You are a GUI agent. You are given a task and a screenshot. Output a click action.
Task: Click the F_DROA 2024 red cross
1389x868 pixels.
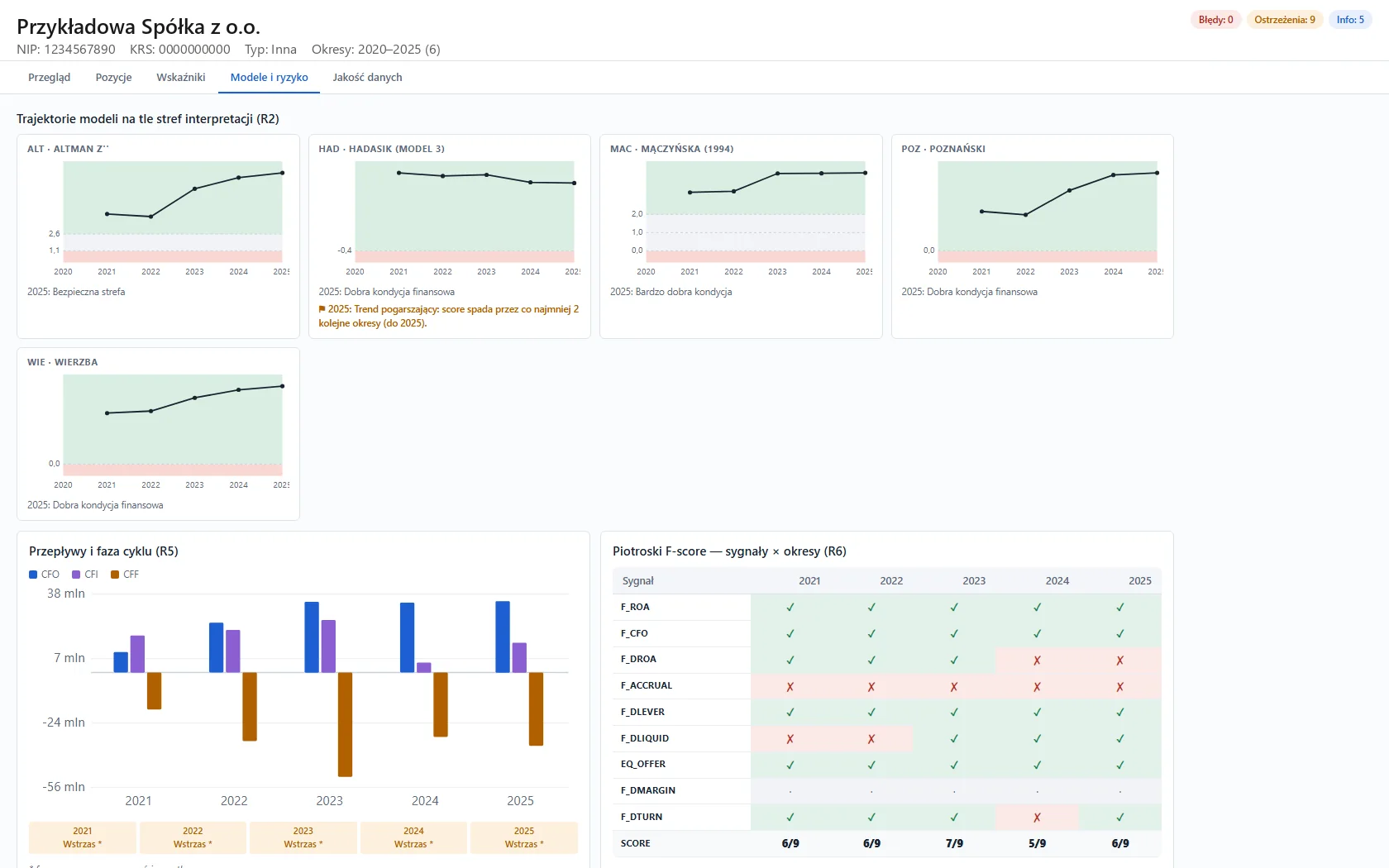(1037, 661)
